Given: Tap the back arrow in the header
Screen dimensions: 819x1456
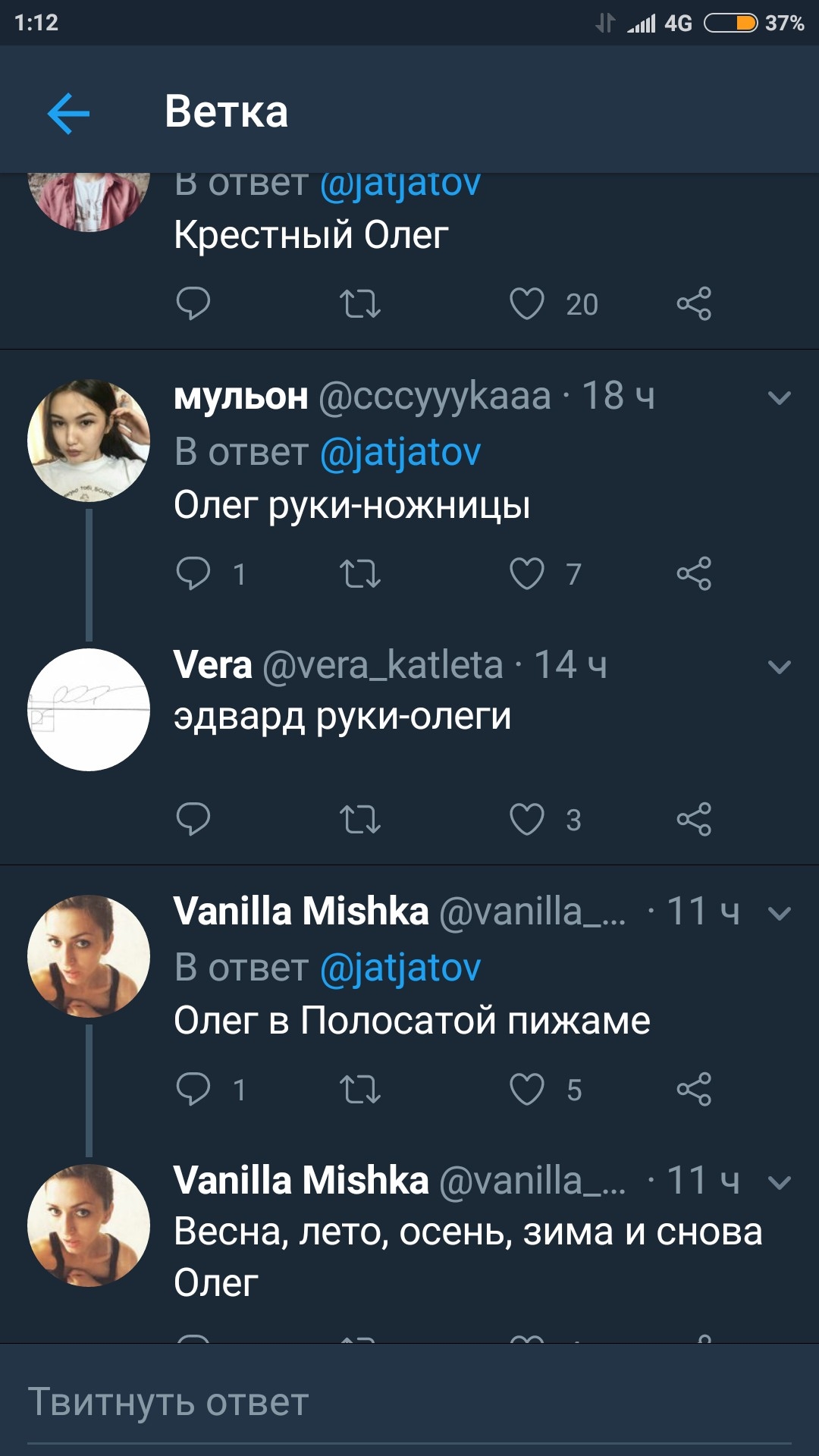Looking at the screenshot, I should pyautogui.click(x=68, y=114).
